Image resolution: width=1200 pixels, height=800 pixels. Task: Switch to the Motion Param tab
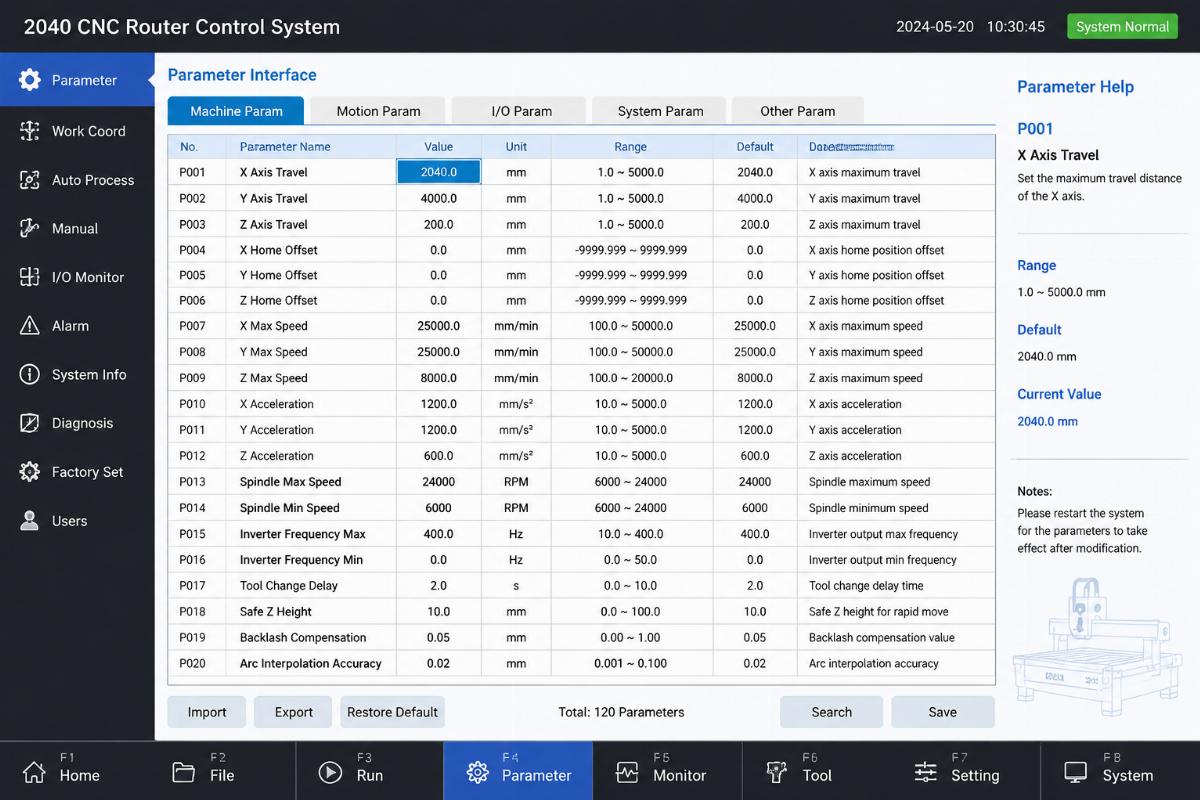click(x=378, y=111)
